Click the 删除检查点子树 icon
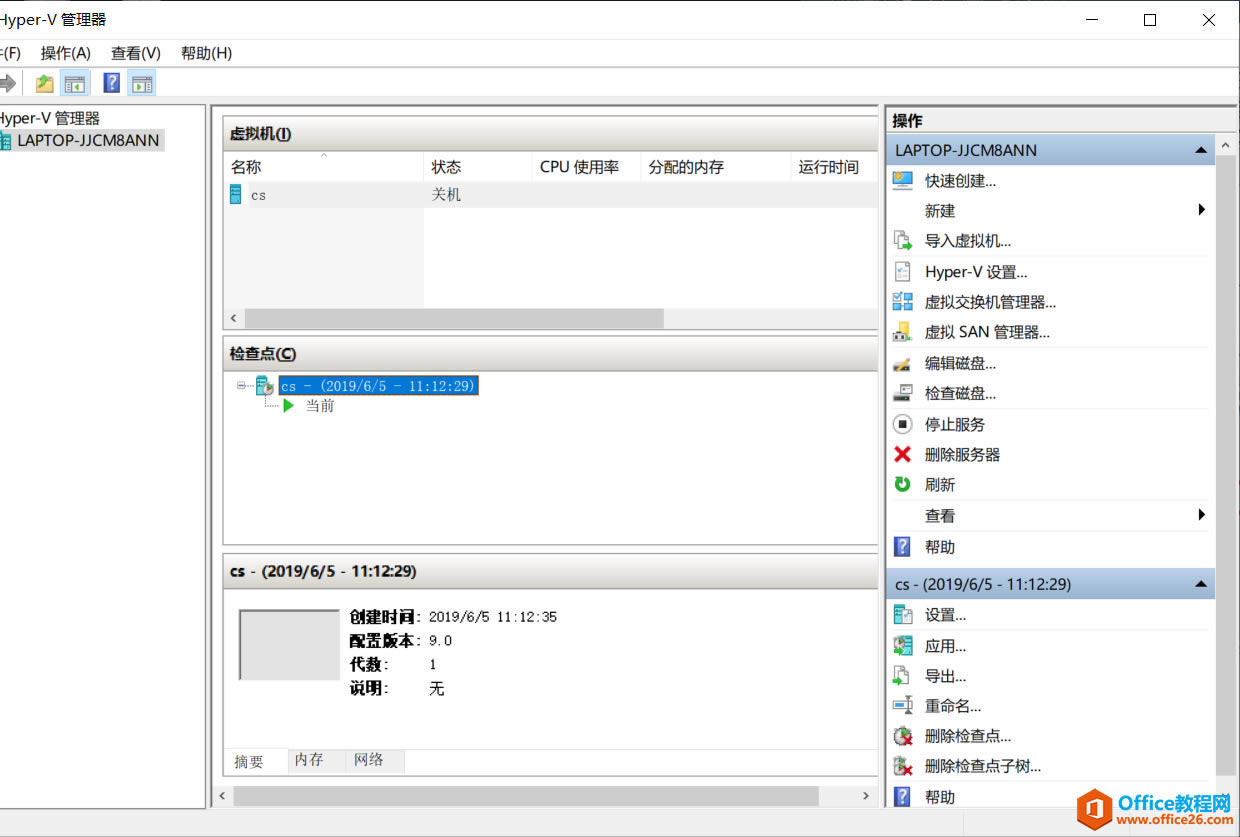Image resolution: width=1240 pixels, height=837 pixels. [903, 767]
